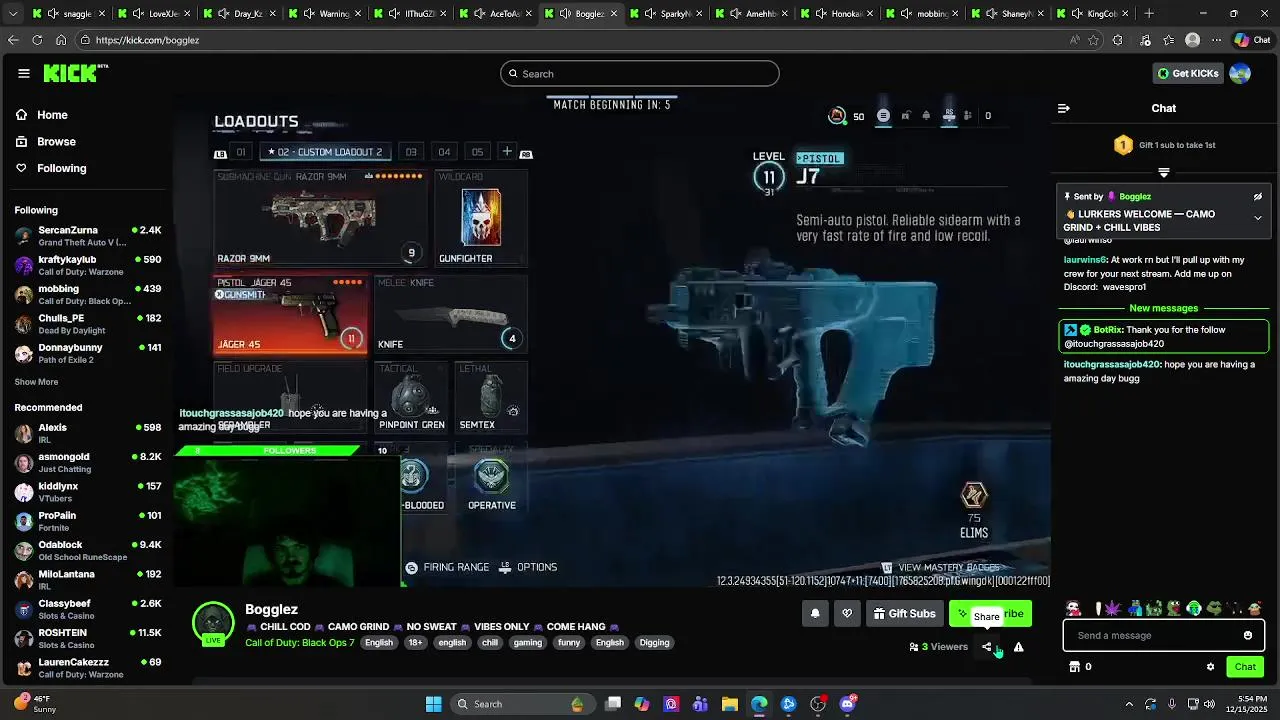Switch to the SparkyN browser tab
Viewport: 1280px width, 720px height.
[666, 14]
